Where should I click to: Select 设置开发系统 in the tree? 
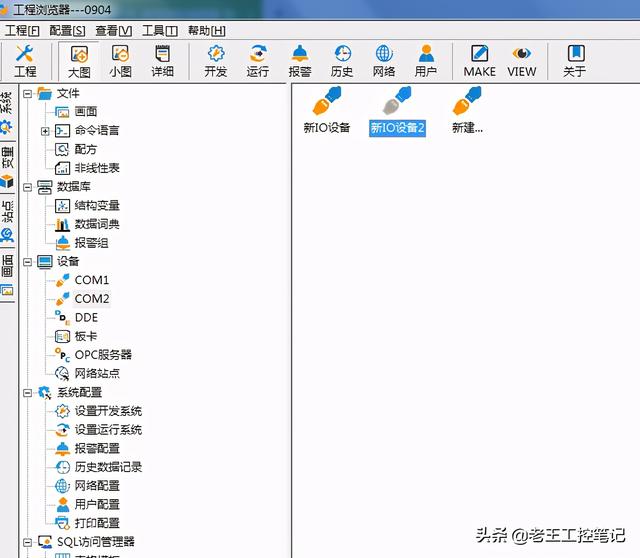(x=108, y=411)
